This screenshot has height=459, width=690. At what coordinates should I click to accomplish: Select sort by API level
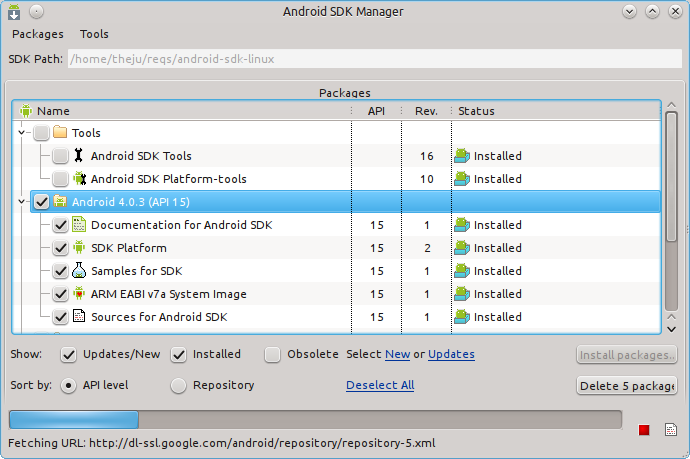[68, 386]
